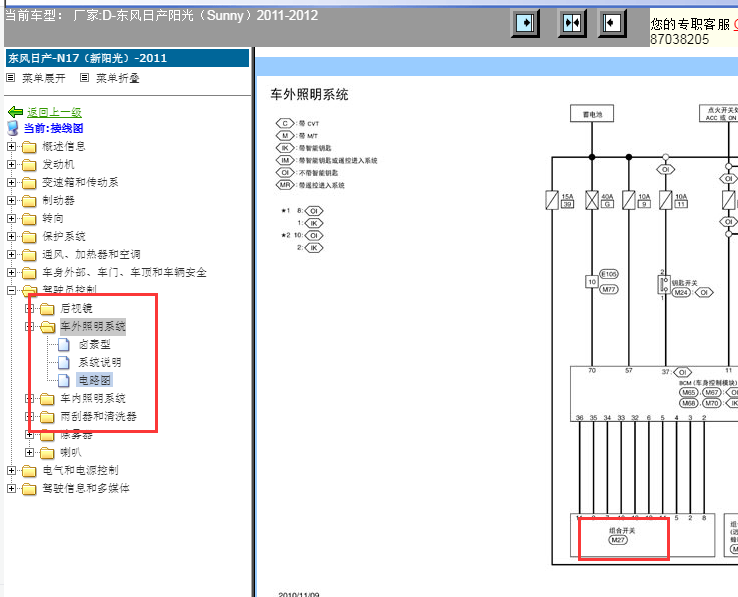
Task: Click the 驾驶信息和多媒体 folder icon
Action: (x=29, y=489)
